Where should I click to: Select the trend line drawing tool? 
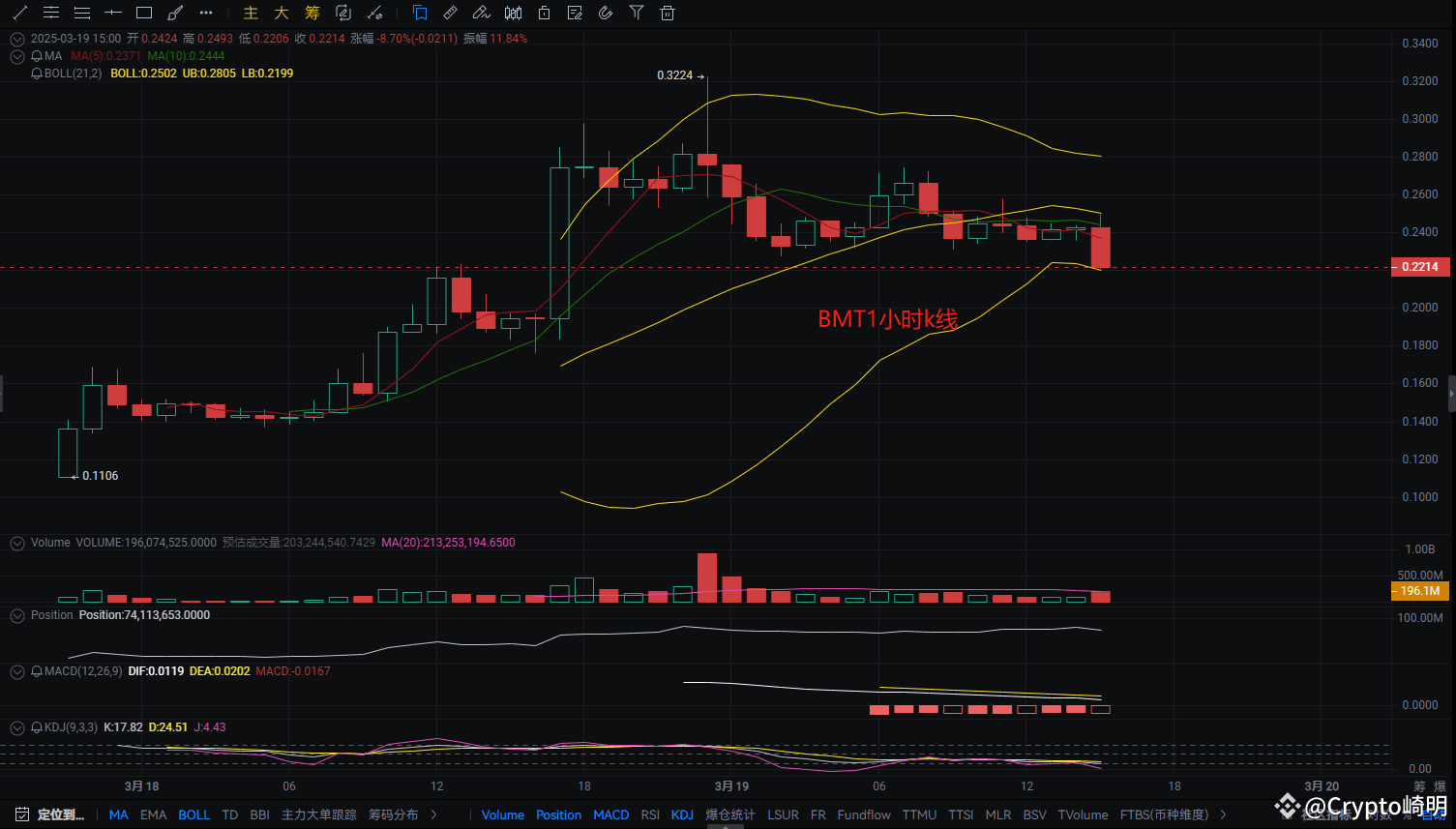pos(19,13)
